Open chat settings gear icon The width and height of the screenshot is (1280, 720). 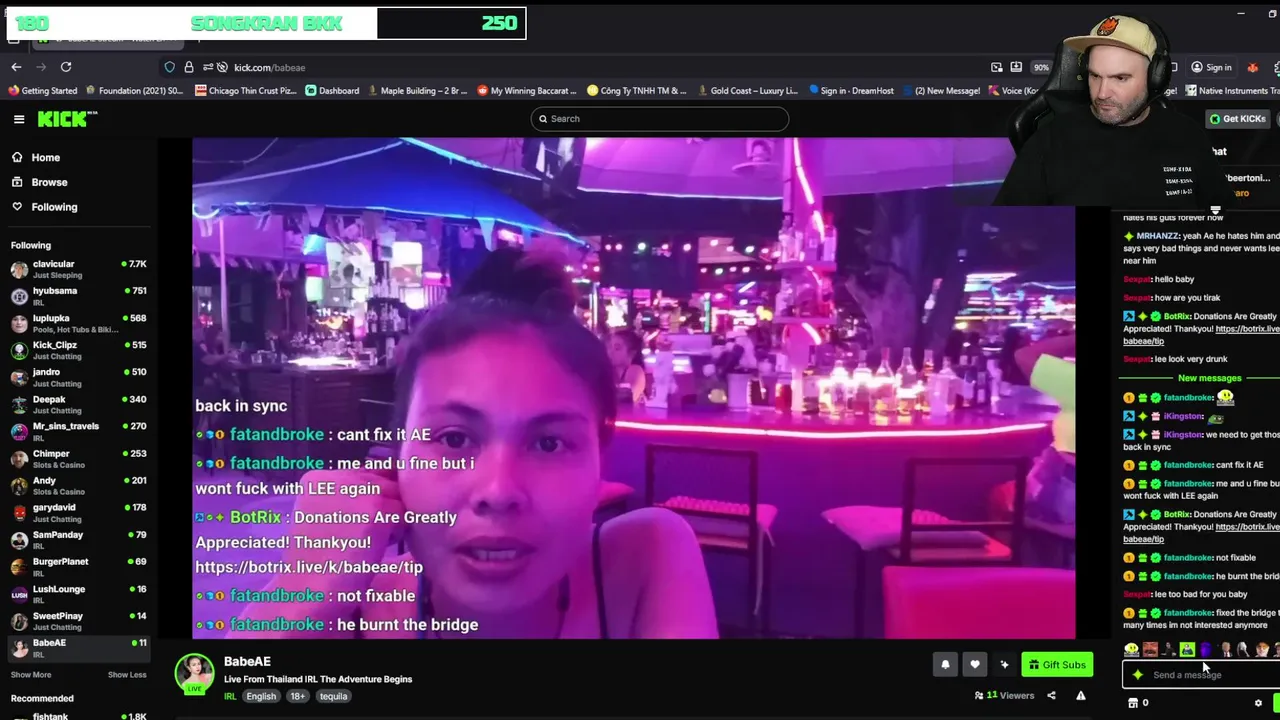[1258, 703]
